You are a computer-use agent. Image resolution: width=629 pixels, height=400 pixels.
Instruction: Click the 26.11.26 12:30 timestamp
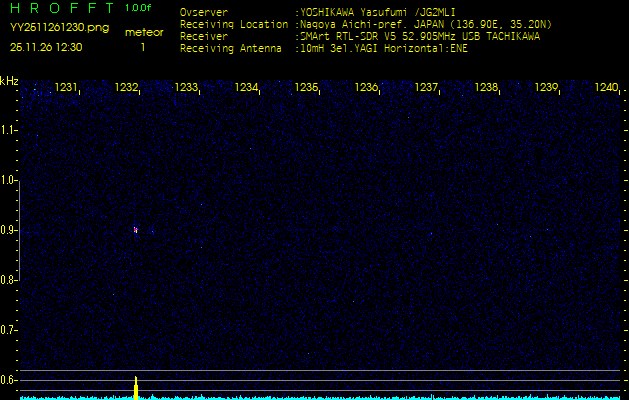pyautogui.click(x=46, y=46)
